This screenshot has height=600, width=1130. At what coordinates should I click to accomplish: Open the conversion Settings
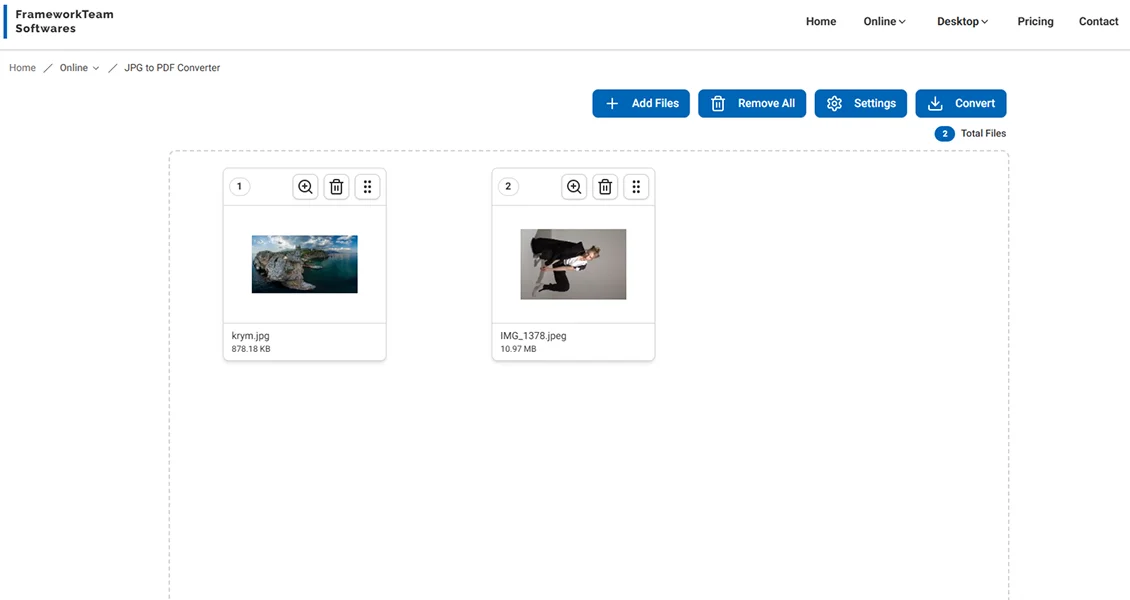[860, 103]
